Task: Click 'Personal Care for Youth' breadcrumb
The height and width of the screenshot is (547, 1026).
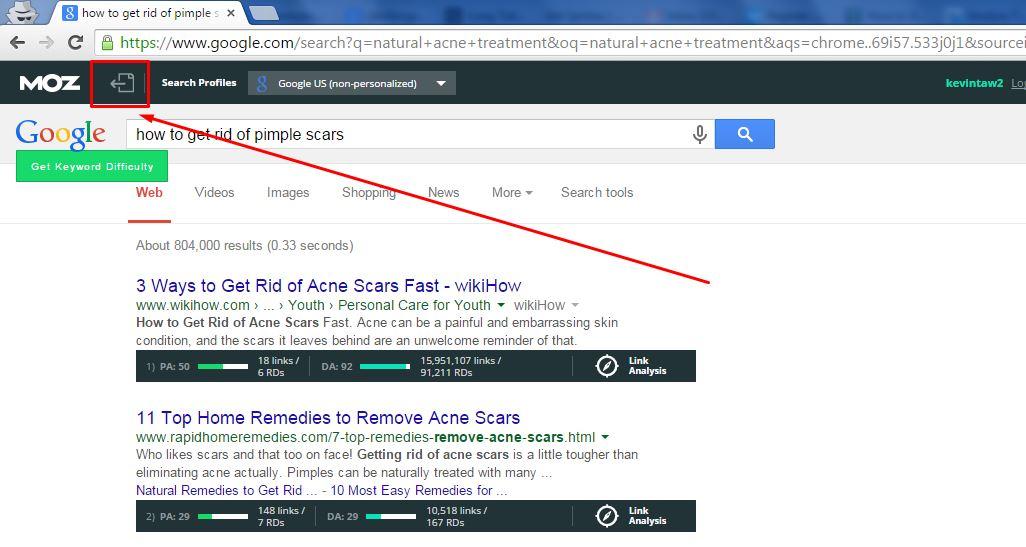Action: click(x=414, y=305)
